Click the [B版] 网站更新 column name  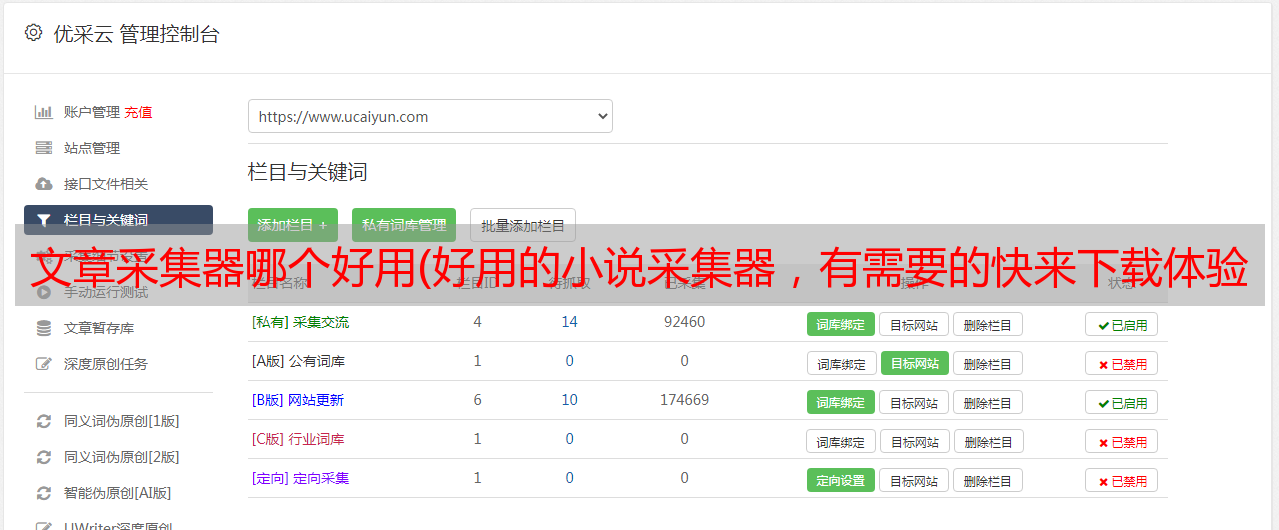pyautogui.click(x=297, y=400)
